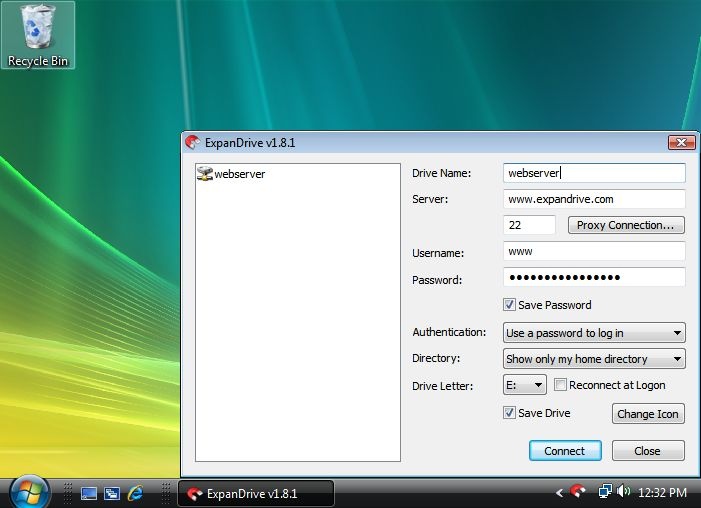701x508 pixels.
Task: Select the webserver drive icon in list
Action: click(x=205, y=174)
